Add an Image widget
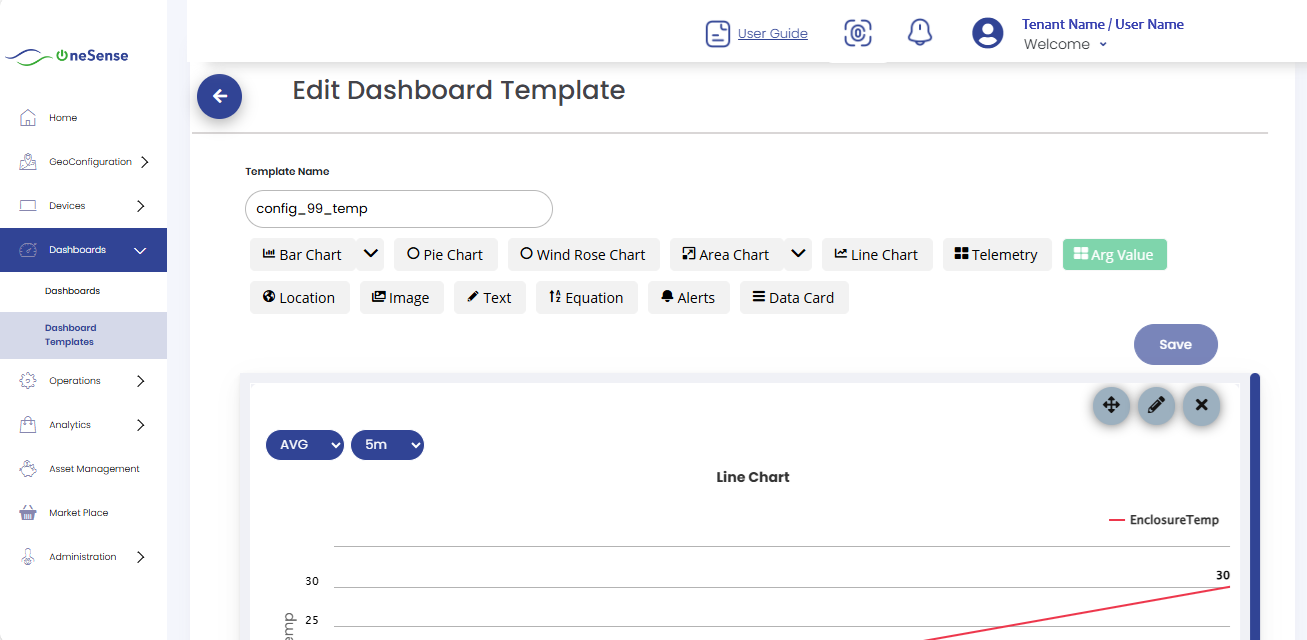Image resolution: width=1307 pixels, height=640 pixels. pos(401,297)
